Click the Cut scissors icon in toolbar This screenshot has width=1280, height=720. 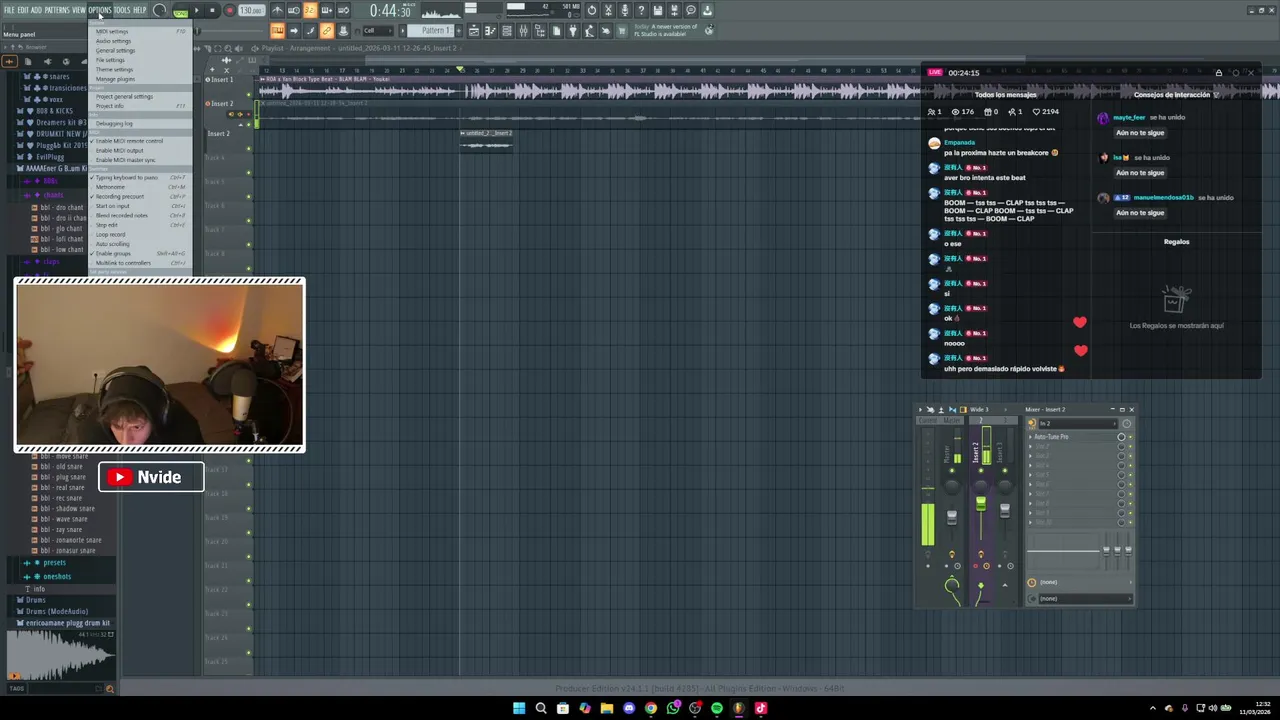tap(608, 10)
